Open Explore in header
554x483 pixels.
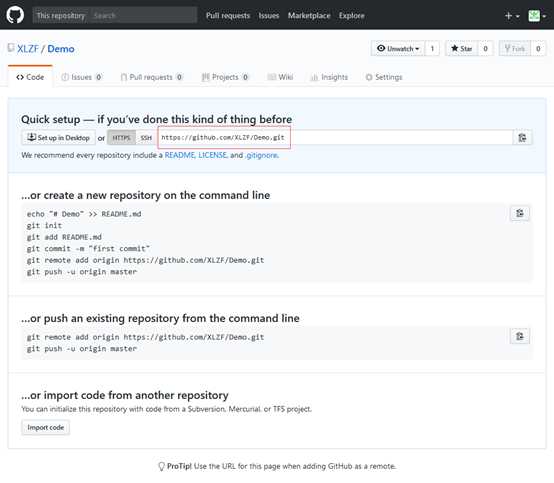pyautogui.click(x=352, y=16)
